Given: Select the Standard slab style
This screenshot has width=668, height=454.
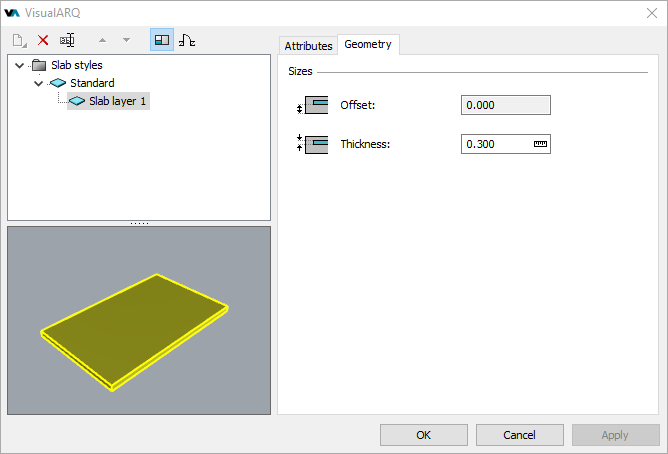Looking at the screenshot, I should pos(92,83).
